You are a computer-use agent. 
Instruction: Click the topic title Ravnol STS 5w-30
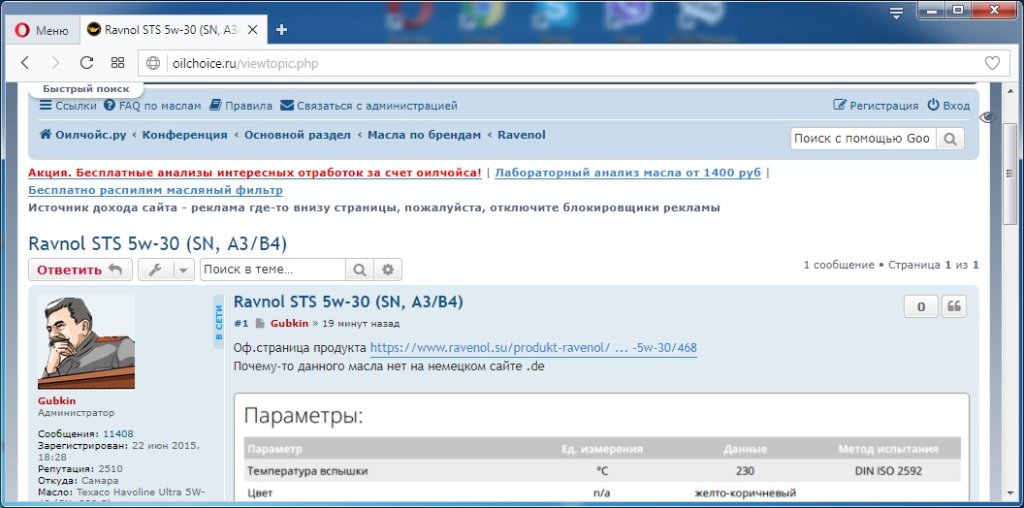(x=157, y=244)
